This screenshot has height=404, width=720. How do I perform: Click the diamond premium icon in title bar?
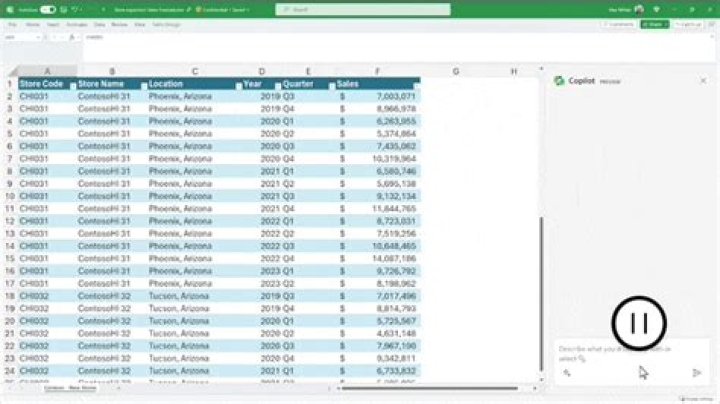click(x=657, y=10)
